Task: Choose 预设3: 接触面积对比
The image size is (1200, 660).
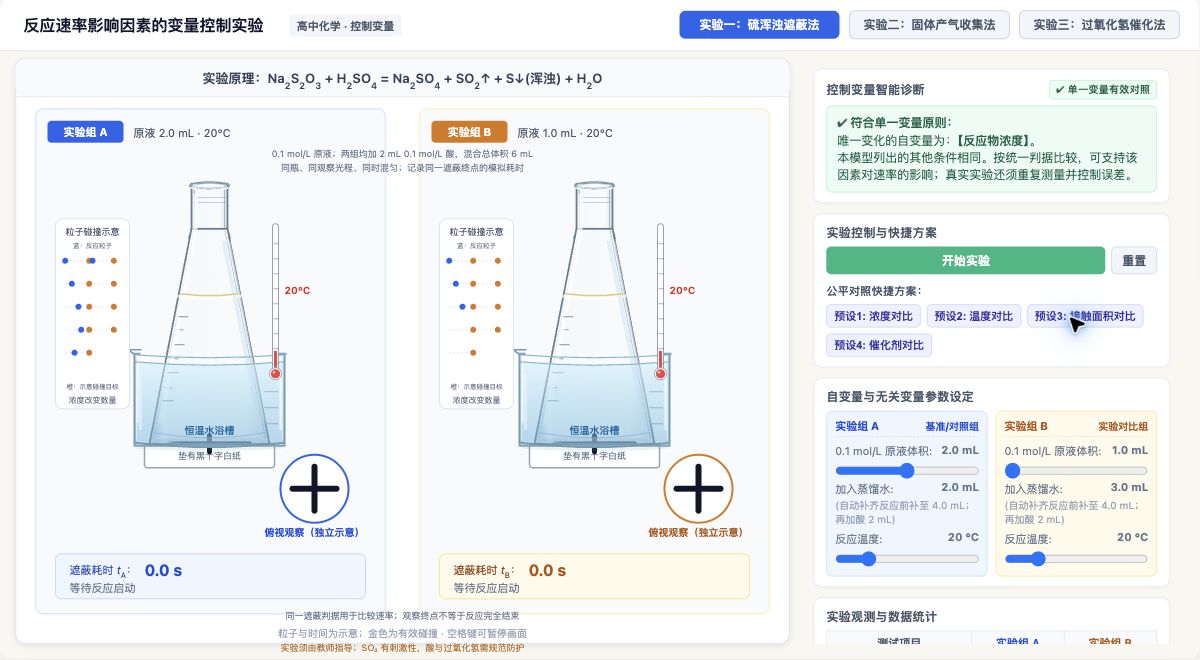Action: click(1085, 316)
